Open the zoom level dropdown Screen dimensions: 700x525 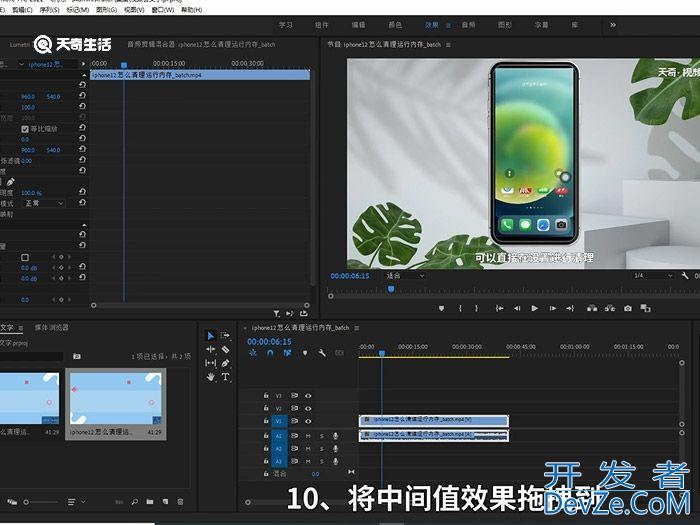(x=404, y=276)
